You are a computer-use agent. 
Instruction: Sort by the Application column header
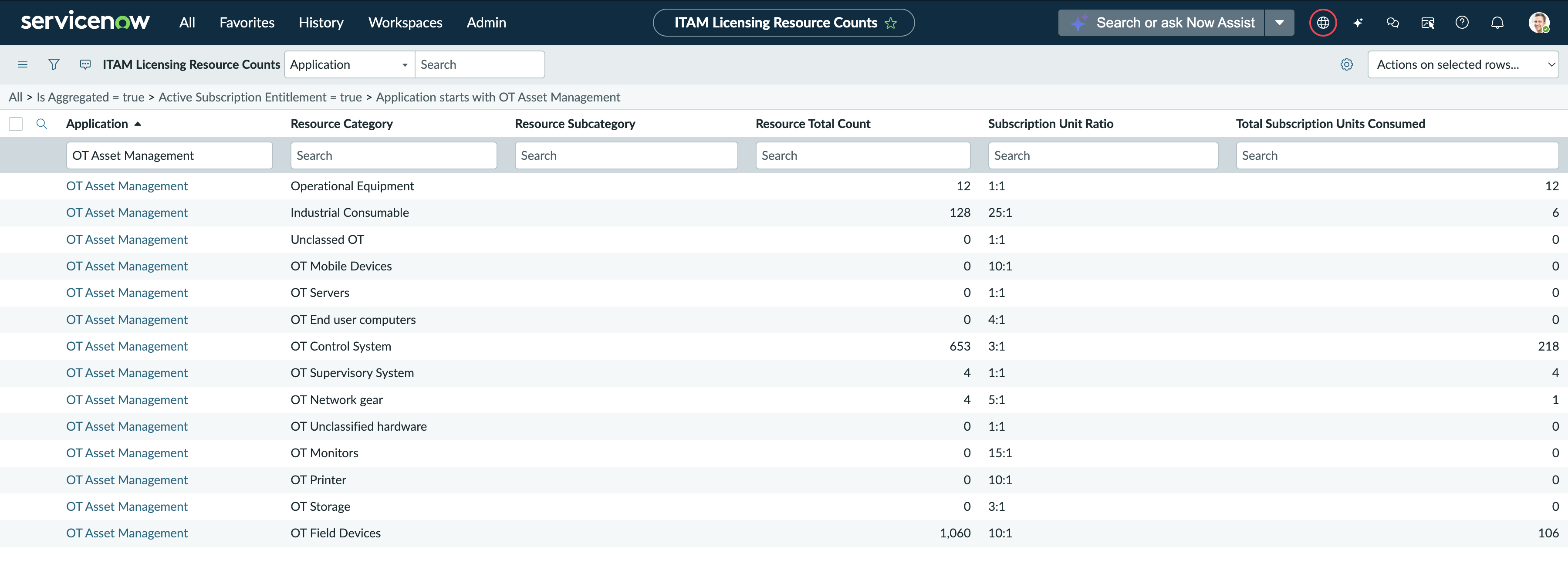[97, 124]
